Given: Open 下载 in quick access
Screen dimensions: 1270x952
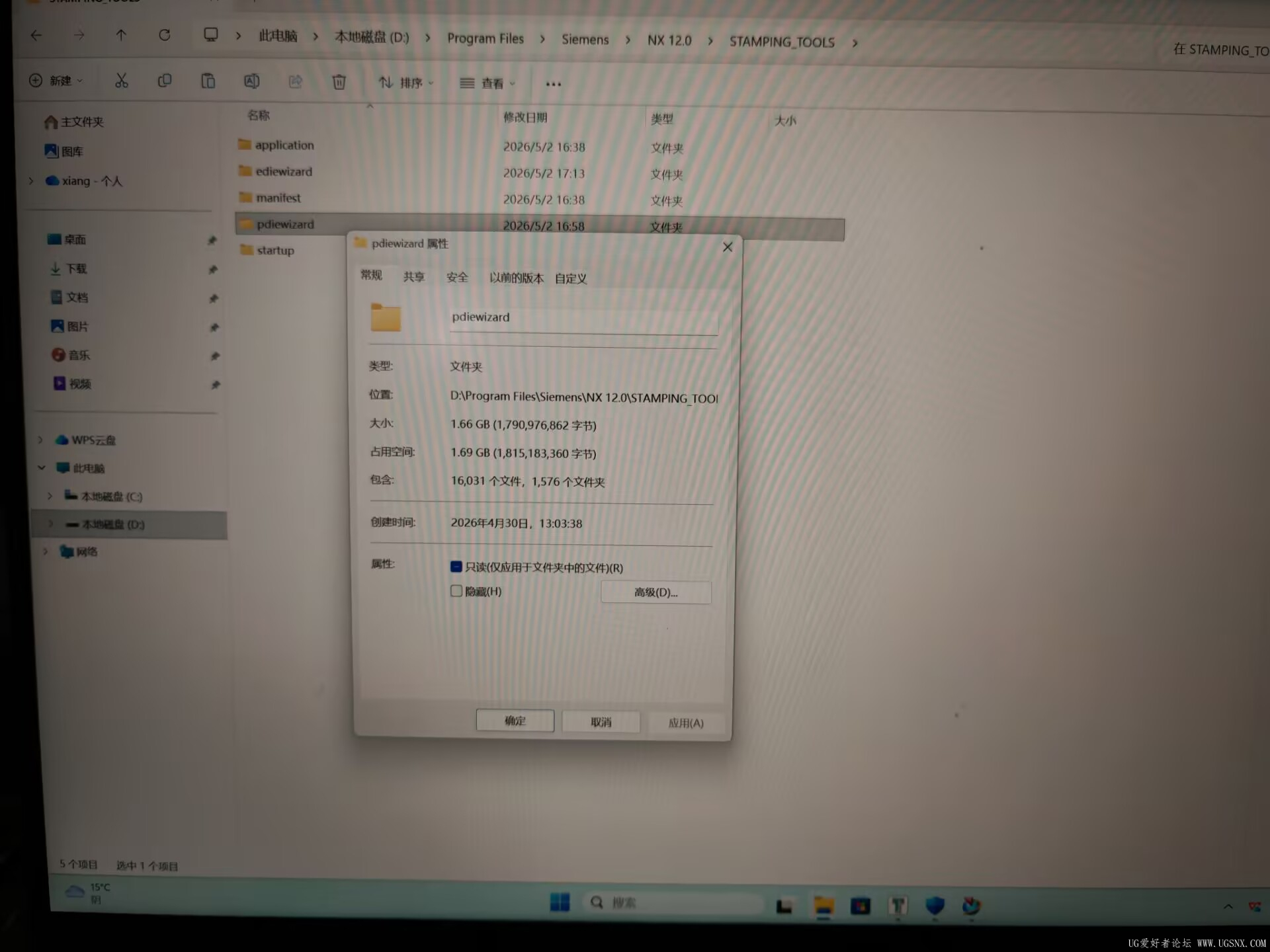Looking at the screenshot, I should [x=69, y=268].
